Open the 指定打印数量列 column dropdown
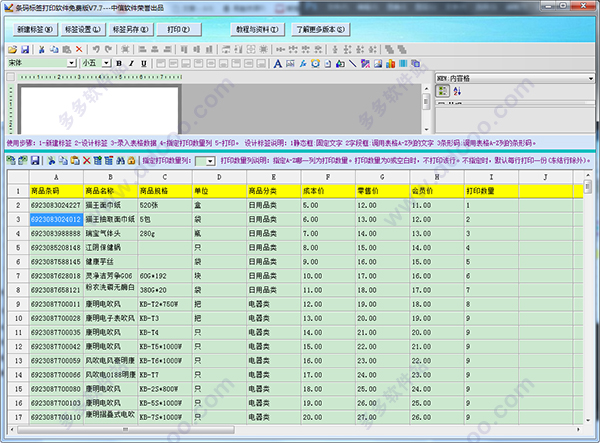 [x=210, y=161]
